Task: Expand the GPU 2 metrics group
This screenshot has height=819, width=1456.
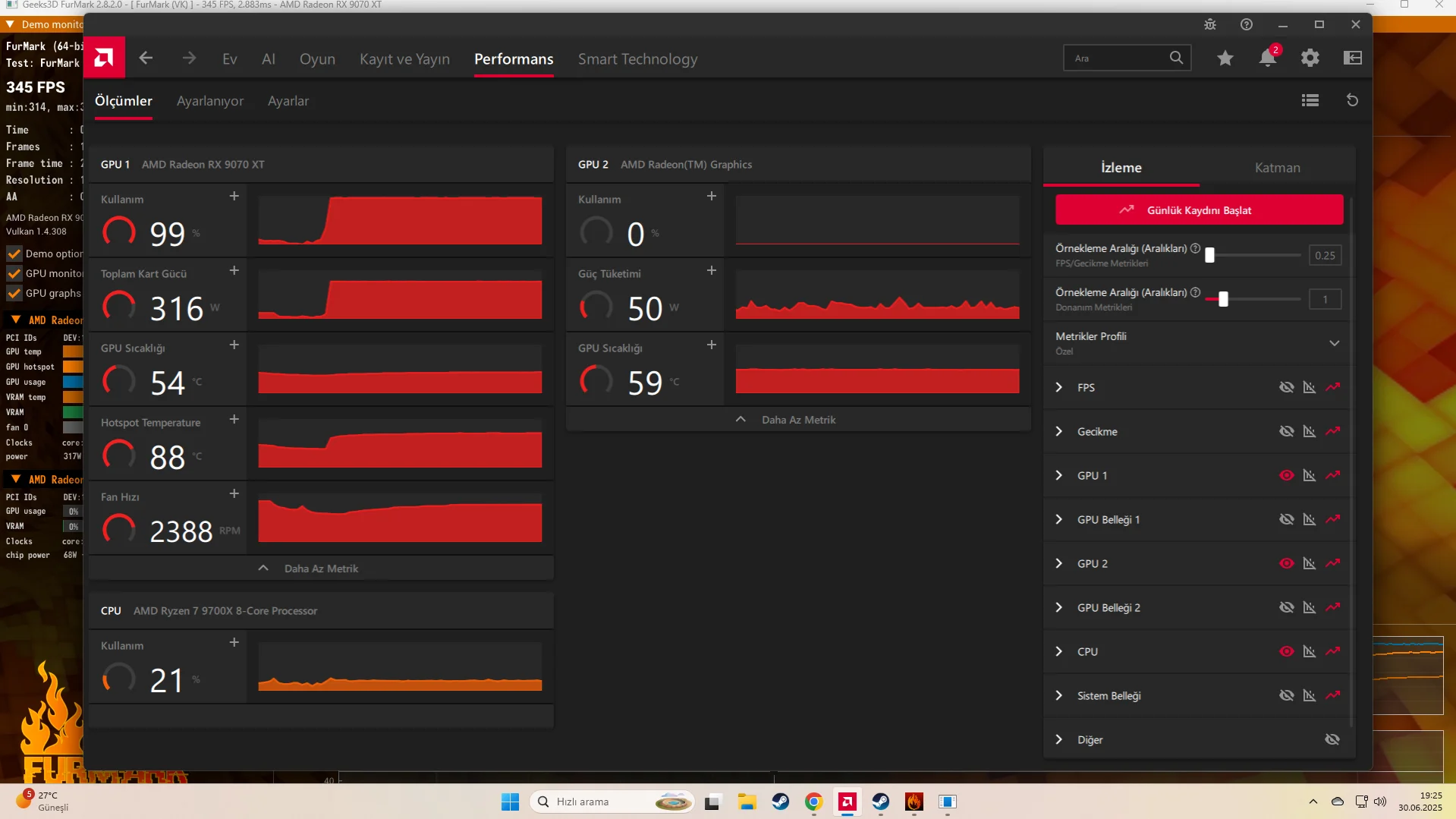Action: tap(1059, 563)
